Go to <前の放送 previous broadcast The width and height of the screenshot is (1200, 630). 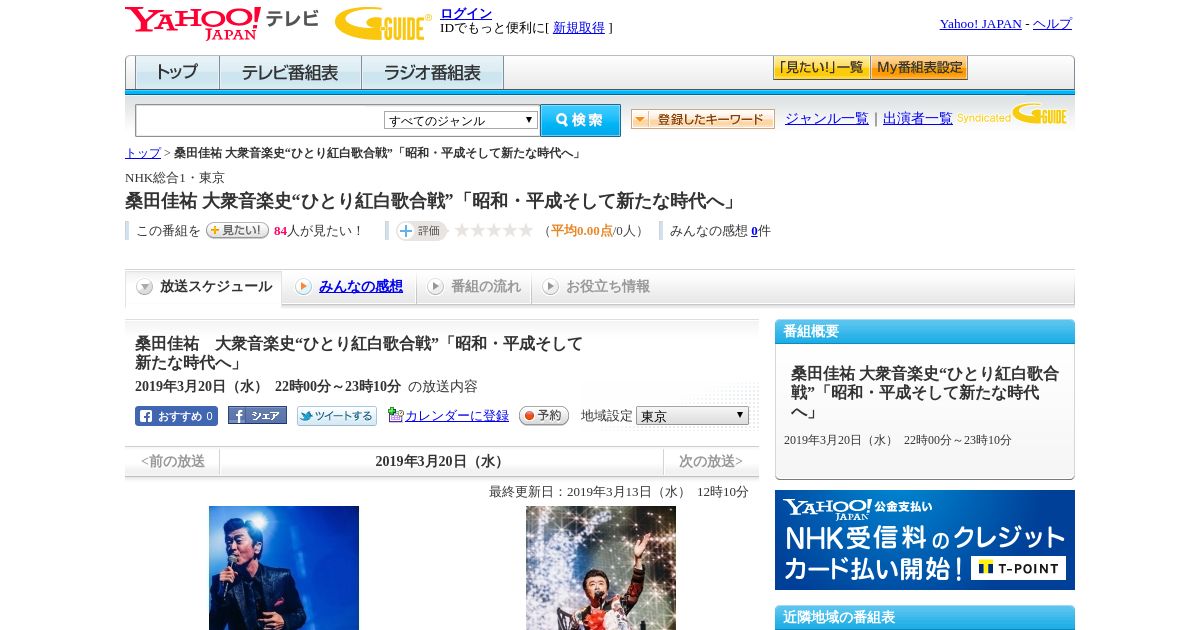[x=173, y=461]
